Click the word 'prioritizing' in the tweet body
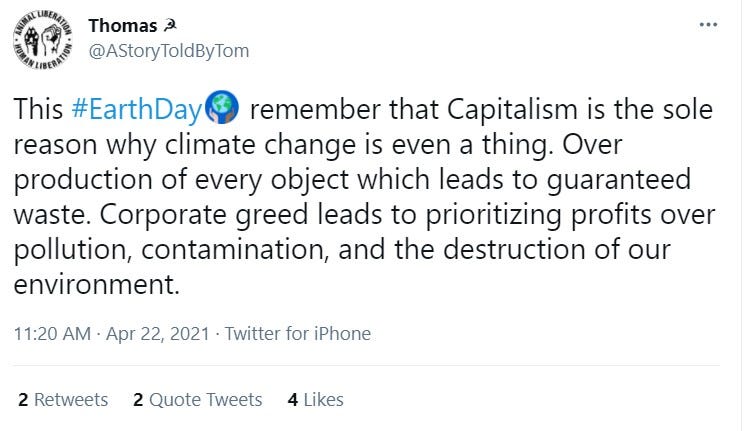The width and height of the screenshot is (746, 431). (493, 215)
